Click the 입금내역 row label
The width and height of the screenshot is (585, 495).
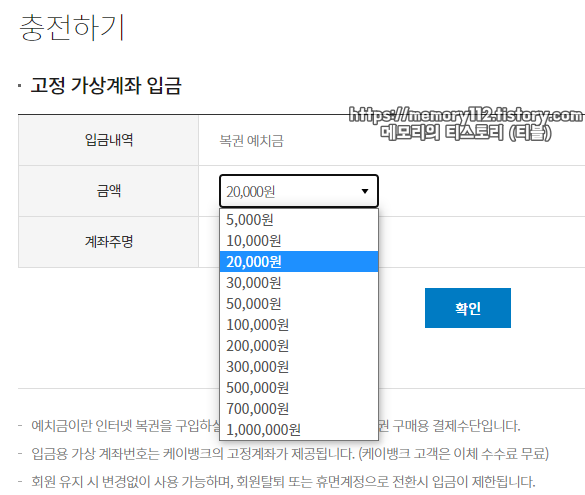click(109, 140)
